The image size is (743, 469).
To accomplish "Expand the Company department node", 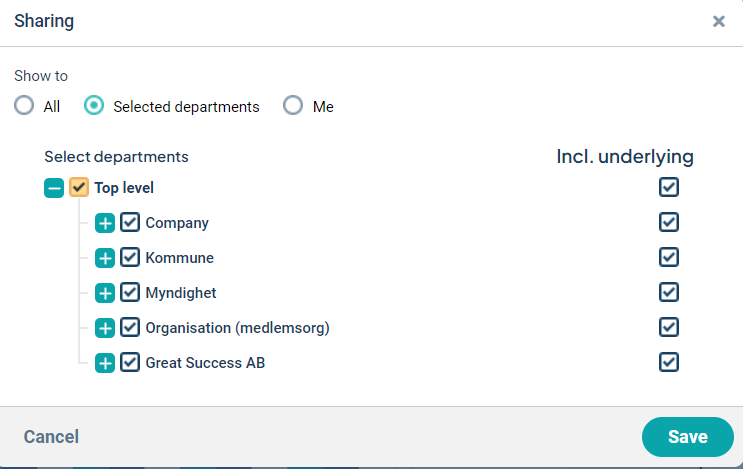I will (105, 223).
